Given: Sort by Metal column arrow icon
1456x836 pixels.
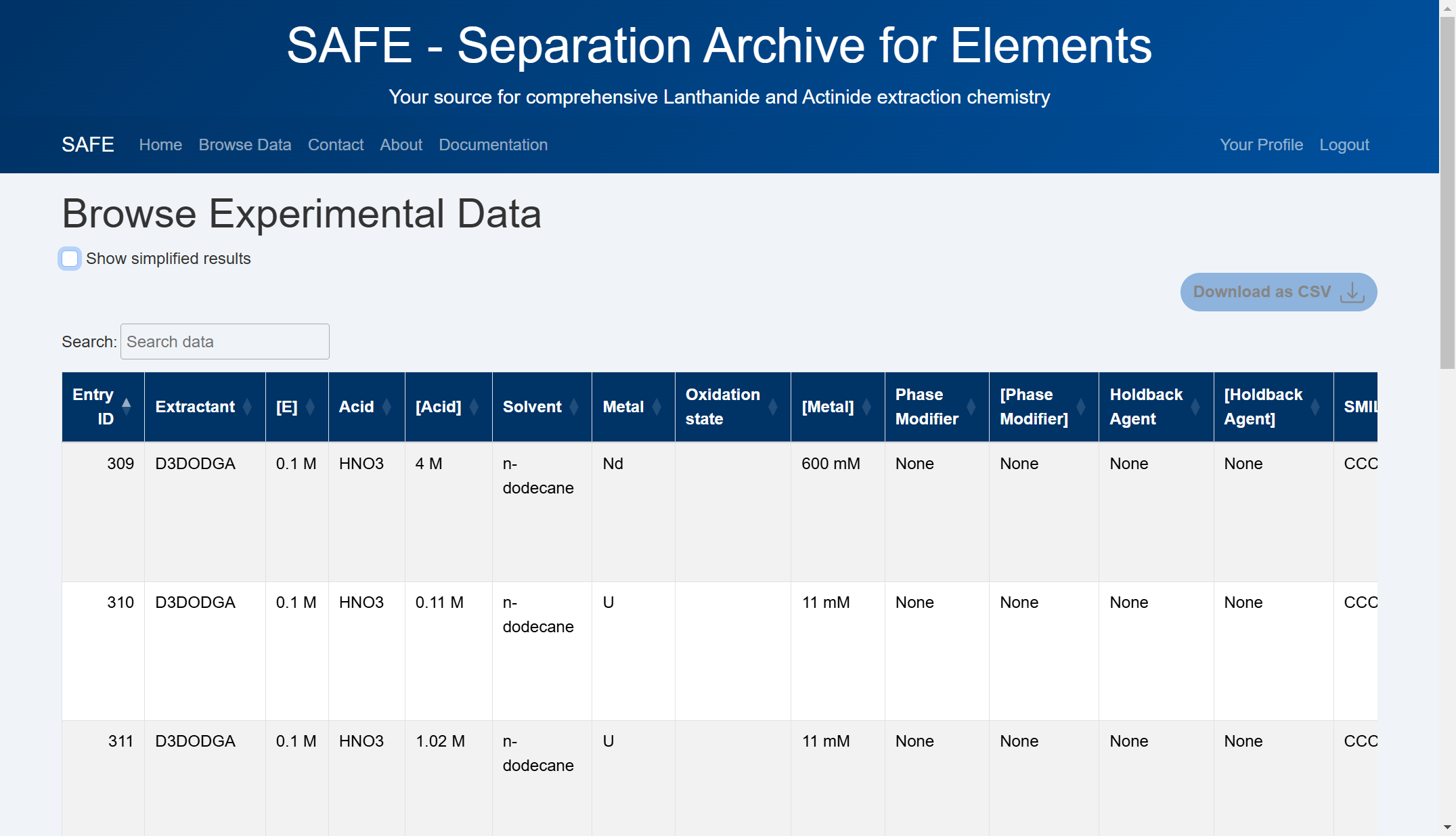Looking at the screenshot, I should click(656, 407).
